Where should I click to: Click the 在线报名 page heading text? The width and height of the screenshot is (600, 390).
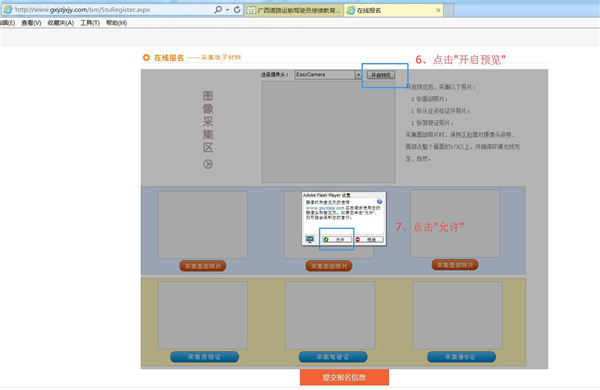[169, 58]
